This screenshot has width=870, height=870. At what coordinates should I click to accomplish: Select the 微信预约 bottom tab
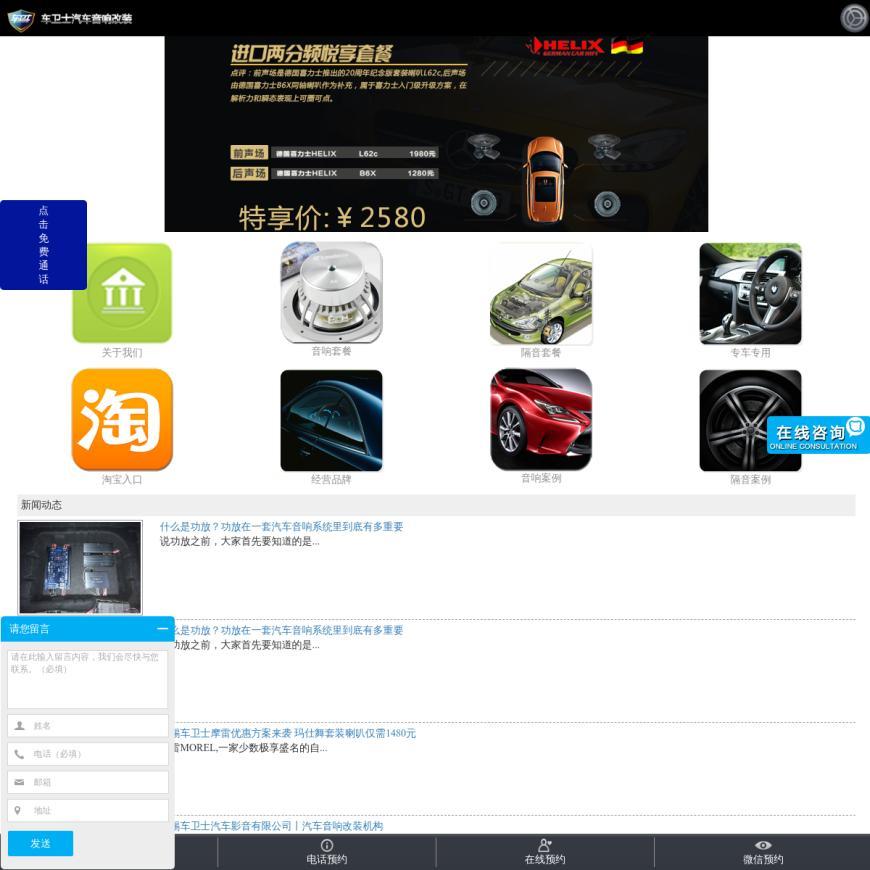(762, 852)
